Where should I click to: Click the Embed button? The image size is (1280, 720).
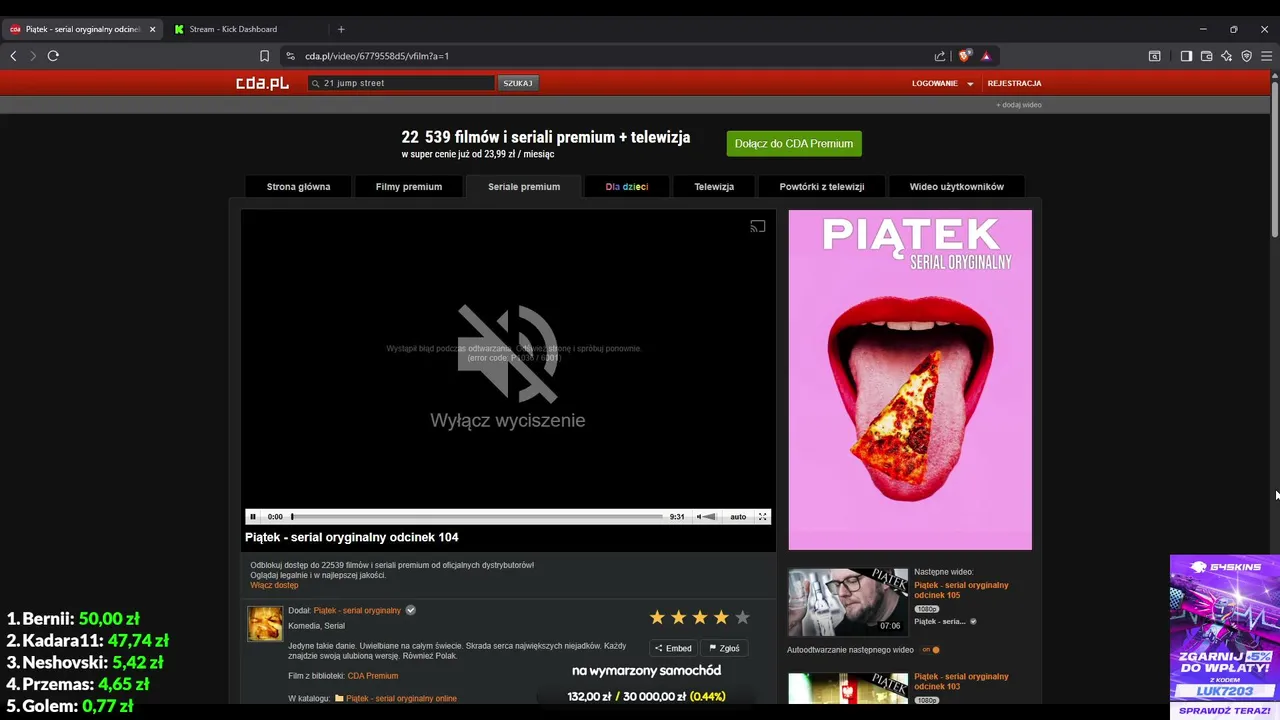(x=672, y=648)
